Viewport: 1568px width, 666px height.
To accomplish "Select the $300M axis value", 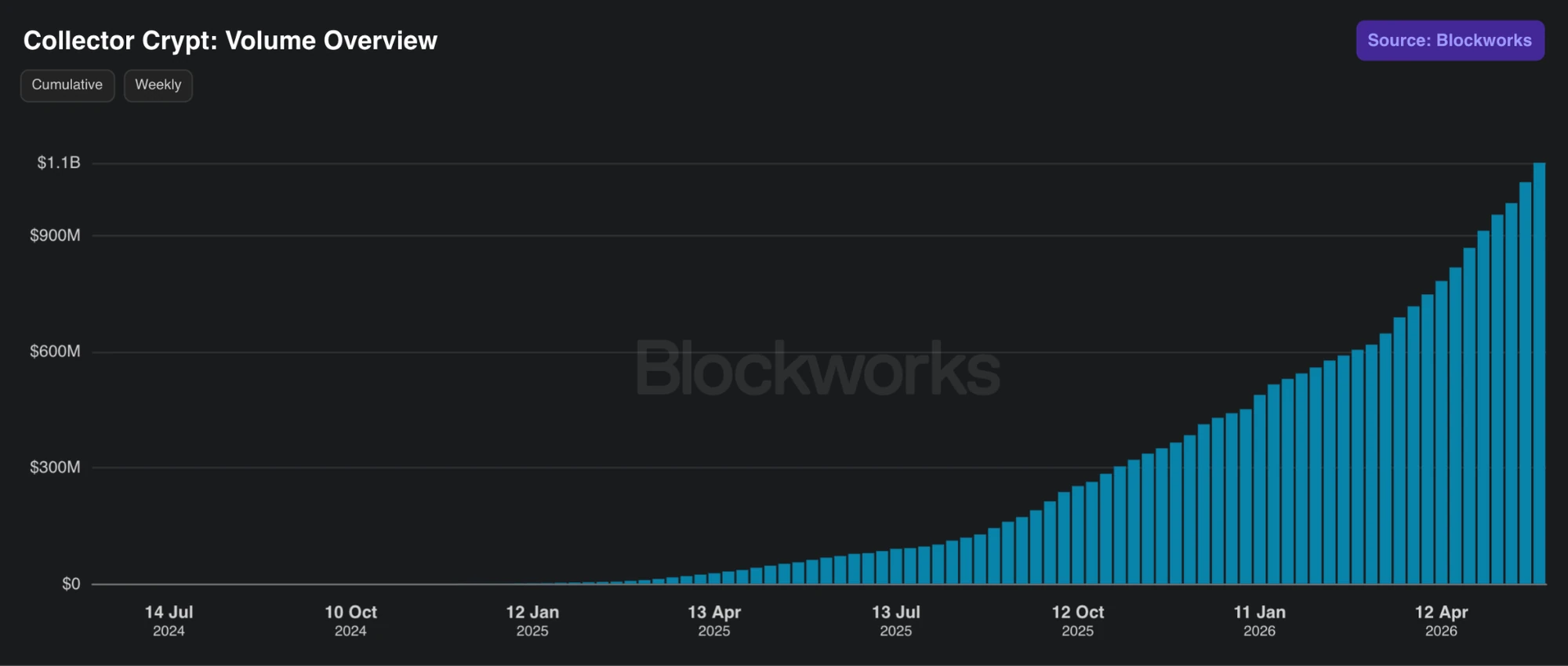I will pos(55,468).
